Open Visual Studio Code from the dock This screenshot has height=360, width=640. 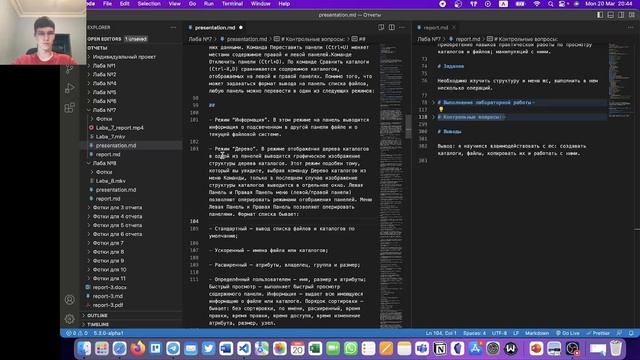click(x=244, y=349)
